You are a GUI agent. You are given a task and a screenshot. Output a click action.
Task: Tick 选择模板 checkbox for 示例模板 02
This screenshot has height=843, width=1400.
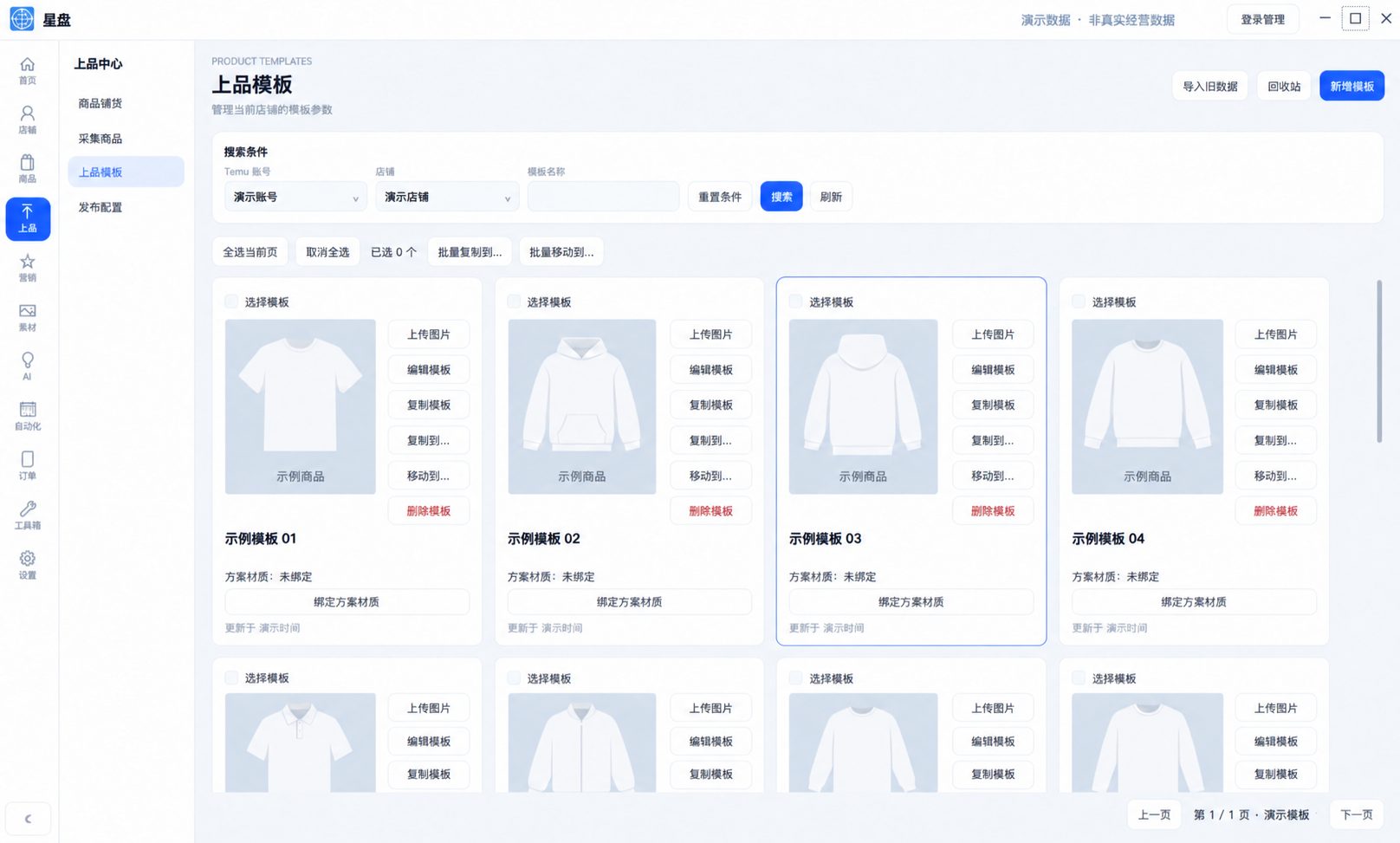pyautogui.click(x=514, y=302)
